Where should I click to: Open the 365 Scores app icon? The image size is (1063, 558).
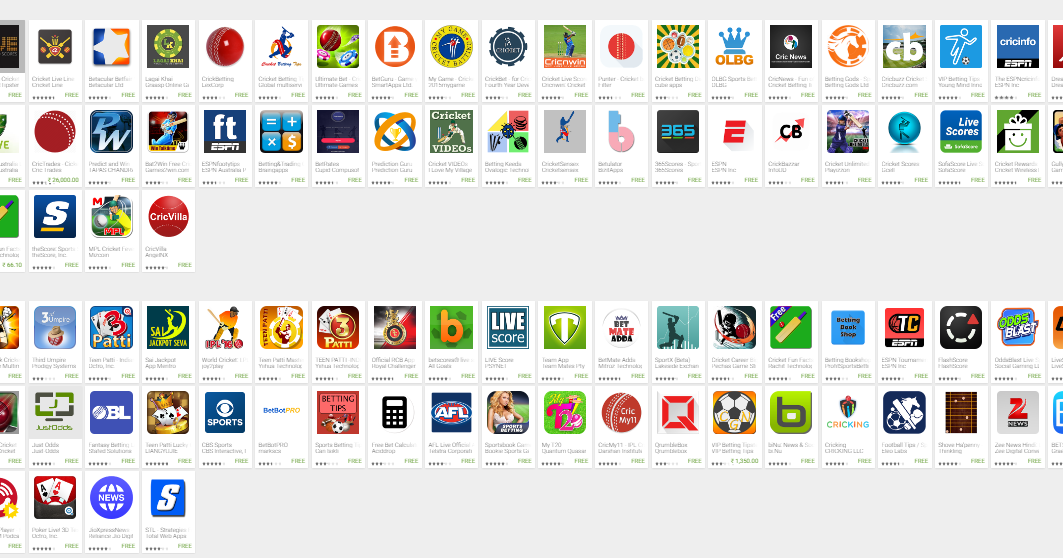(678, 132)
